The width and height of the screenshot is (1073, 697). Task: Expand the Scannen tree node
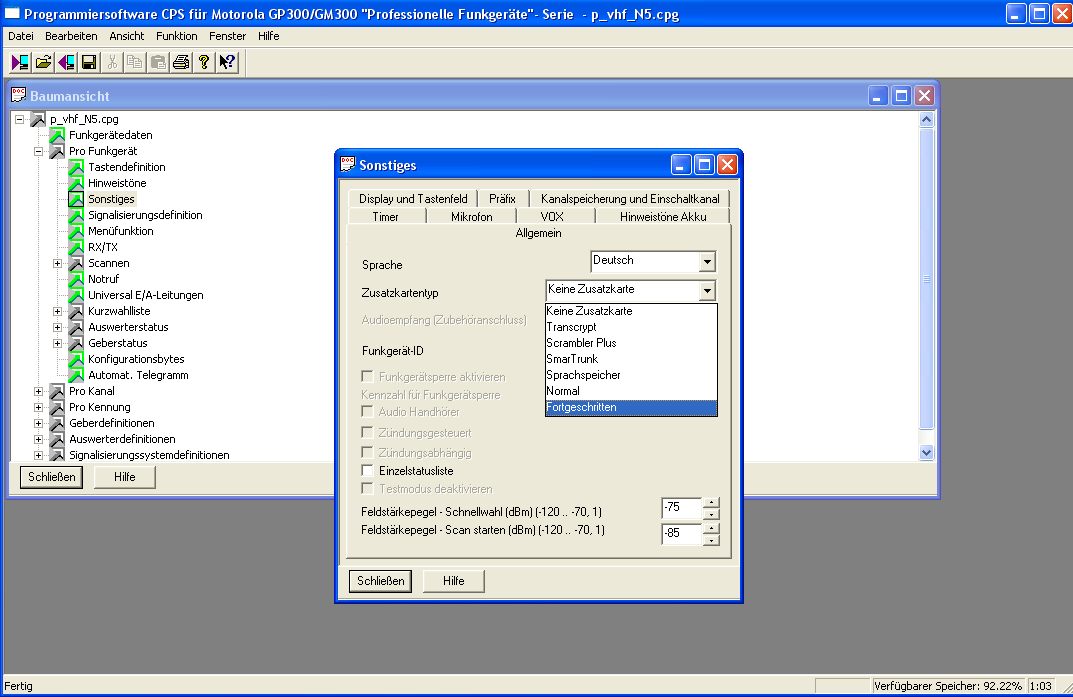58,263
